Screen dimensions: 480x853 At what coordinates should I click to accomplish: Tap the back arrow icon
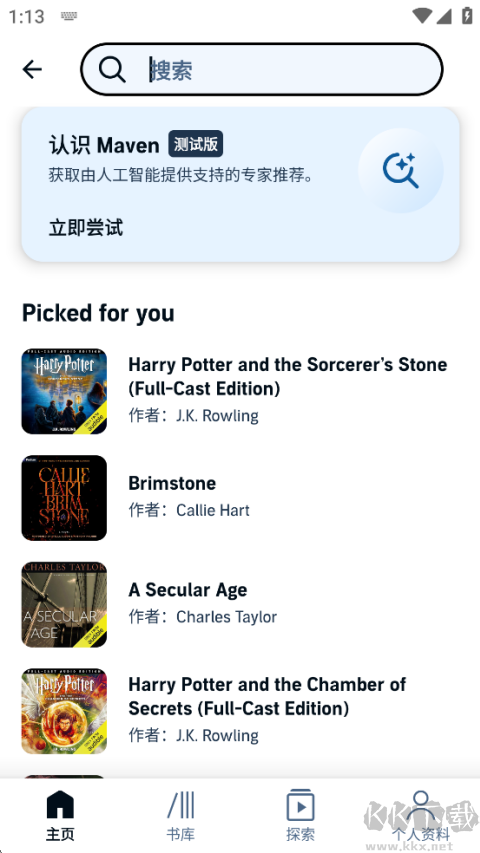tap(32, 69)
